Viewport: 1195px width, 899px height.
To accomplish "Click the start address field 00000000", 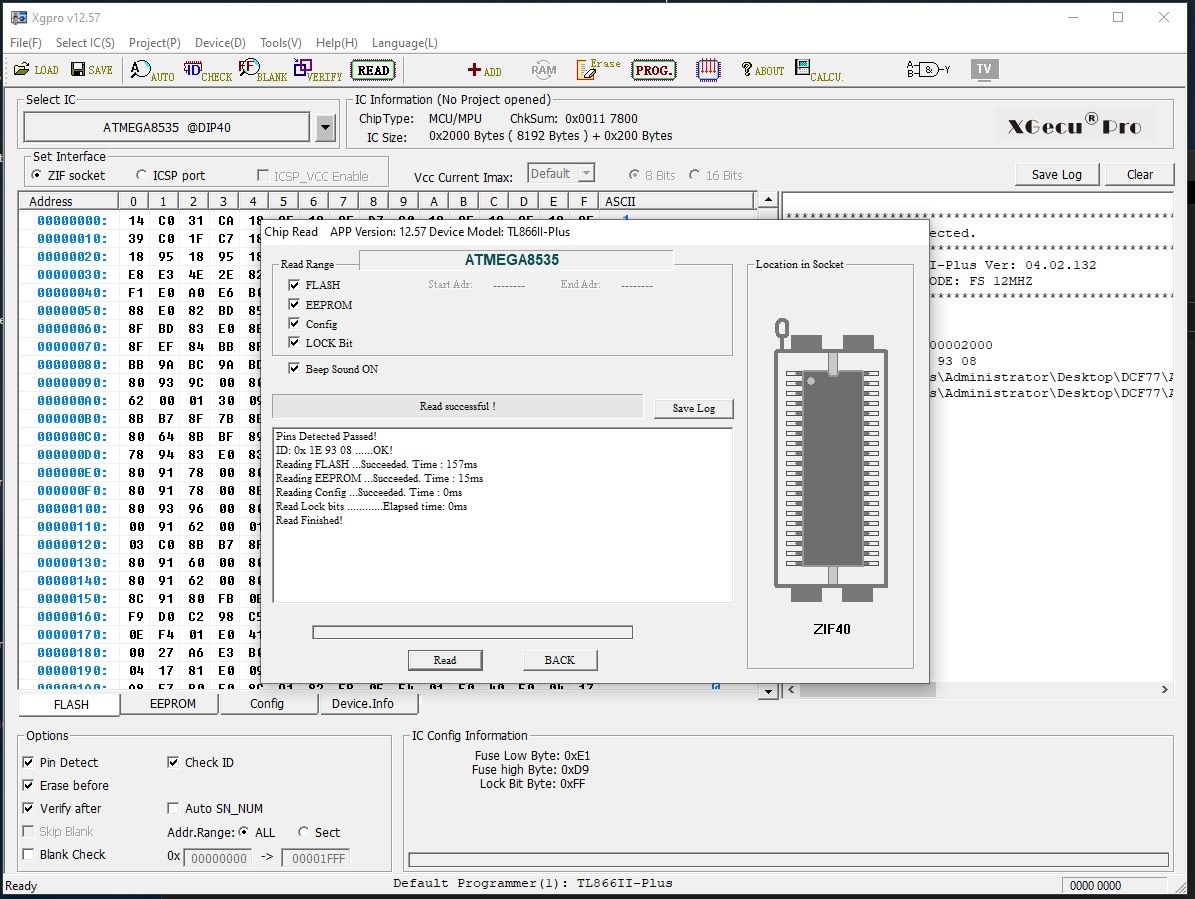I will coord(219,858).
